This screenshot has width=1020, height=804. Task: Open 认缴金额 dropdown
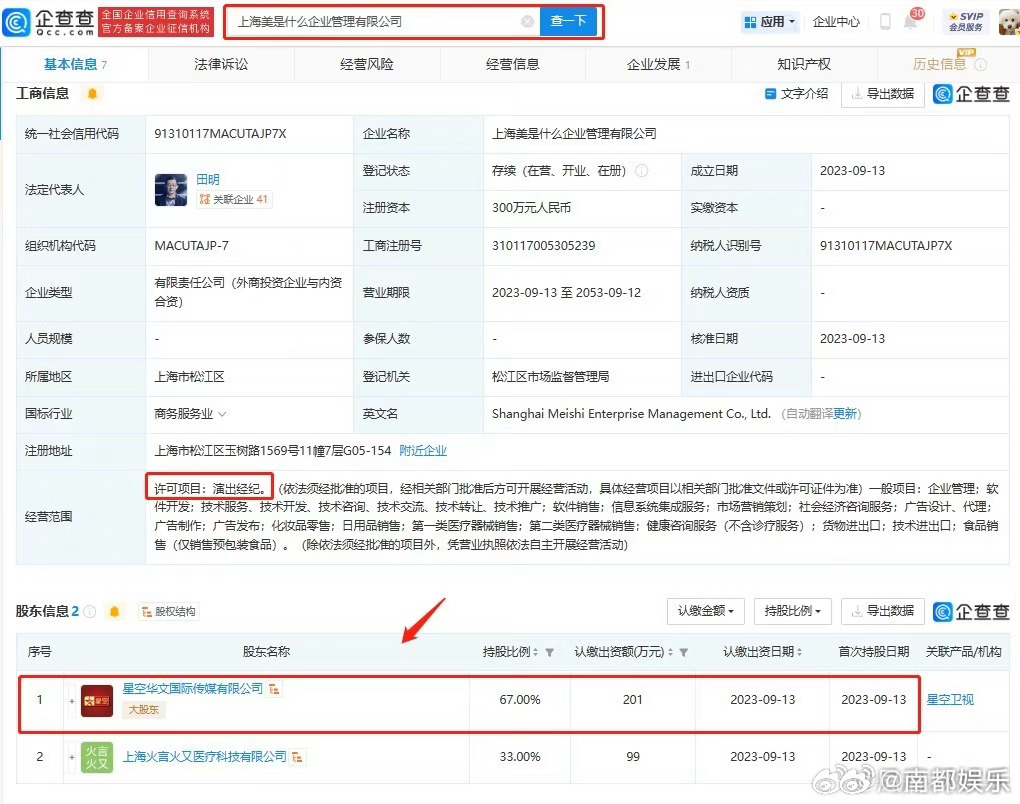pos(706,611)
